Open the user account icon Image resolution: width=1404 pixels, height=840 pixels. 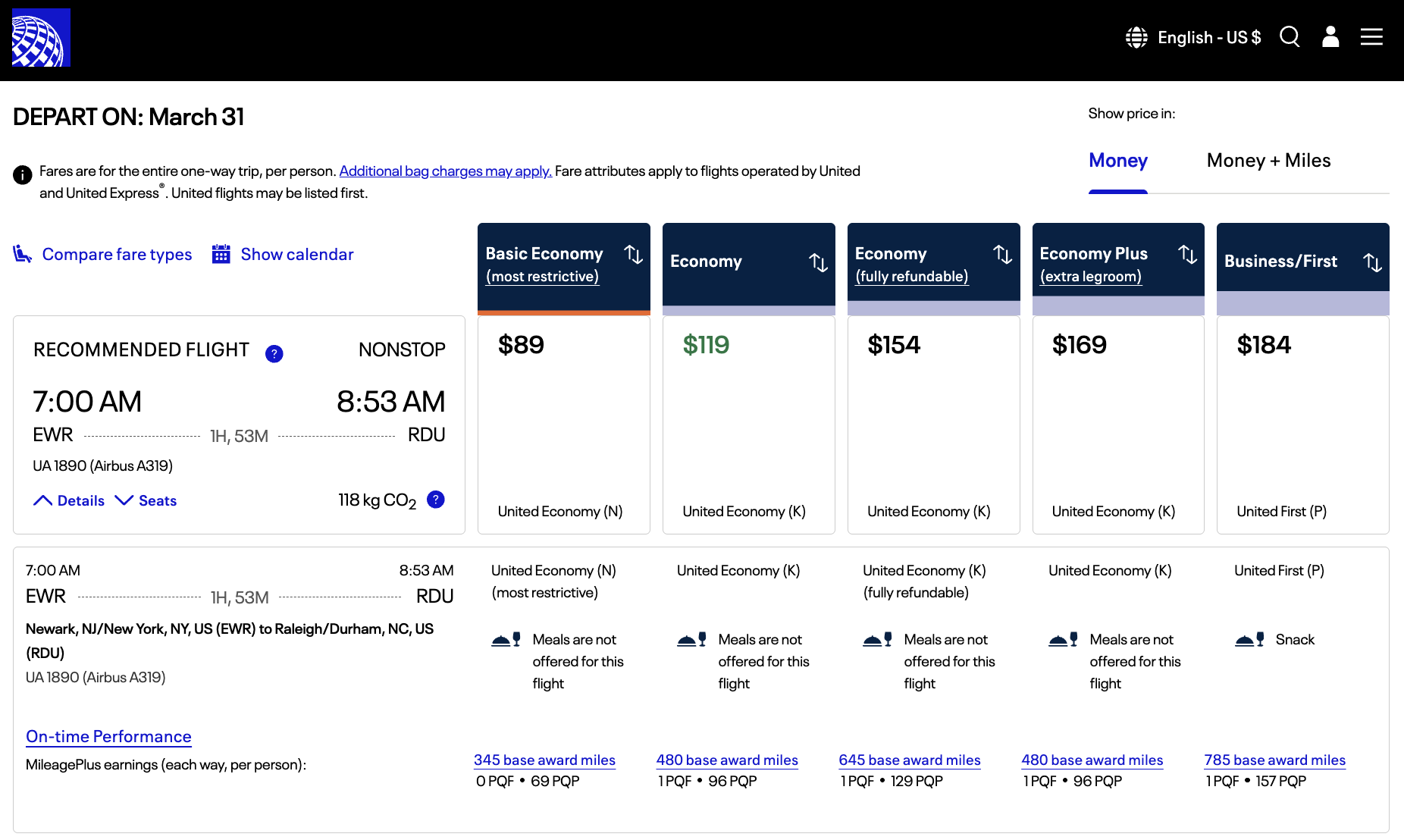(x=1330, y=36)
